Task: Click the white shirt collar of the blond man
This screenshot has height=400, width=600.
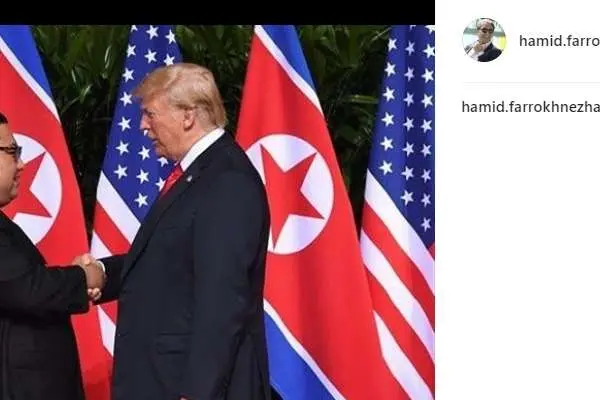Action: coord(202,147)
